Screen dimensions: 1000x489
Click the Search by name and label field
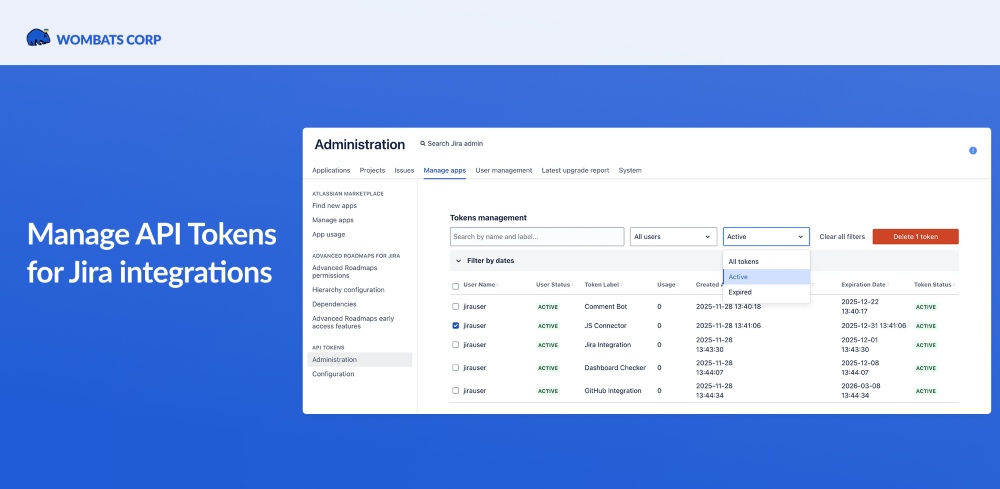click(537, 237)
